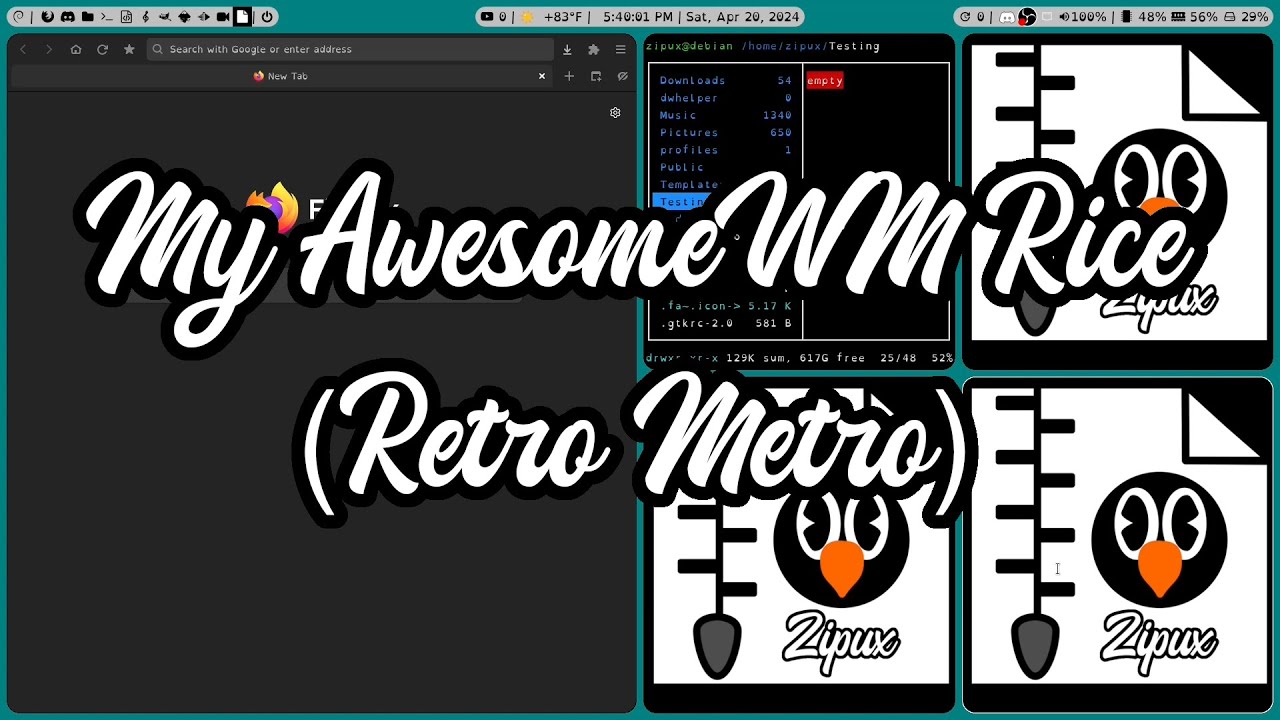The width and height of the screenshot is (1280, 720).
Task: Select dwhelper folder in terminal file manager
Action: (725, 98)
